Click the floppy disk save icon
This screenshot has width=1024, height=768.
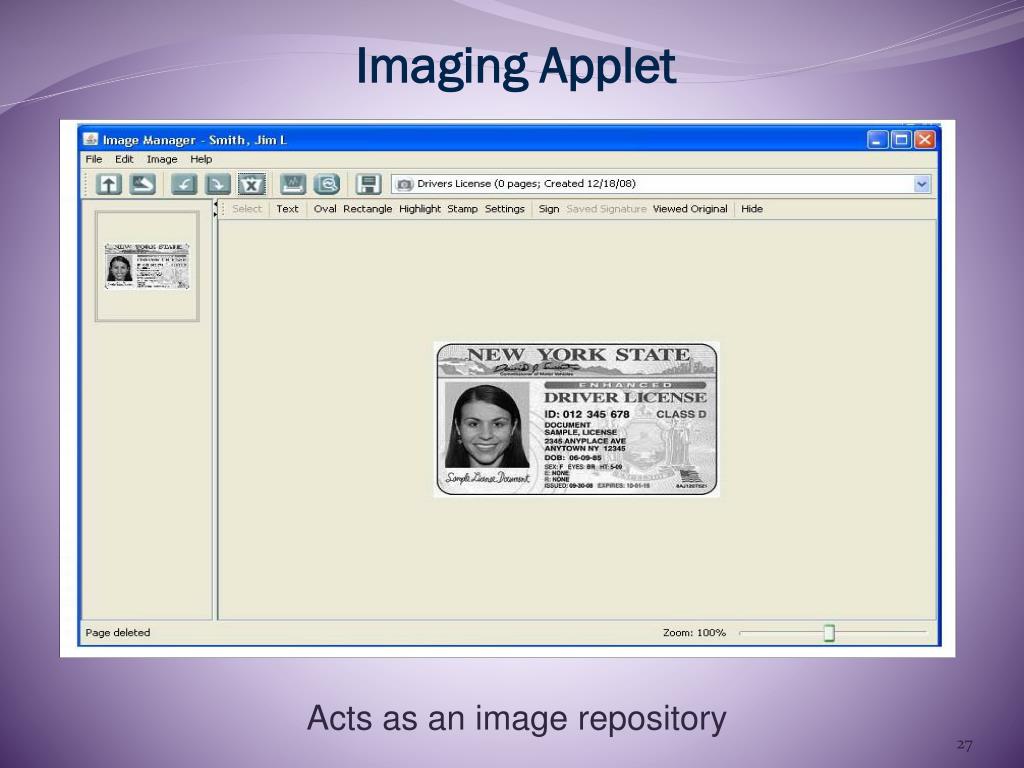pyautogui.click(x=368, y=184)
